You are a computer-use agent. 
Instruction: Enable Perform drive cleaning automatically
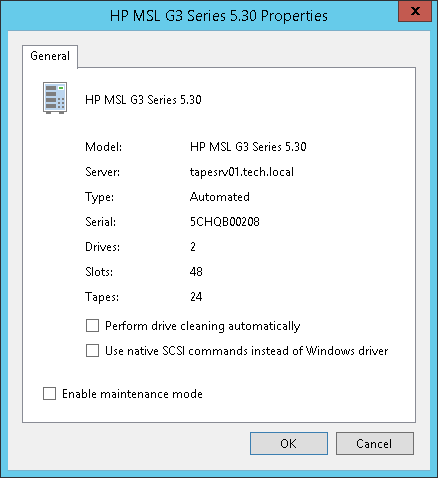(x=92, y=326)
